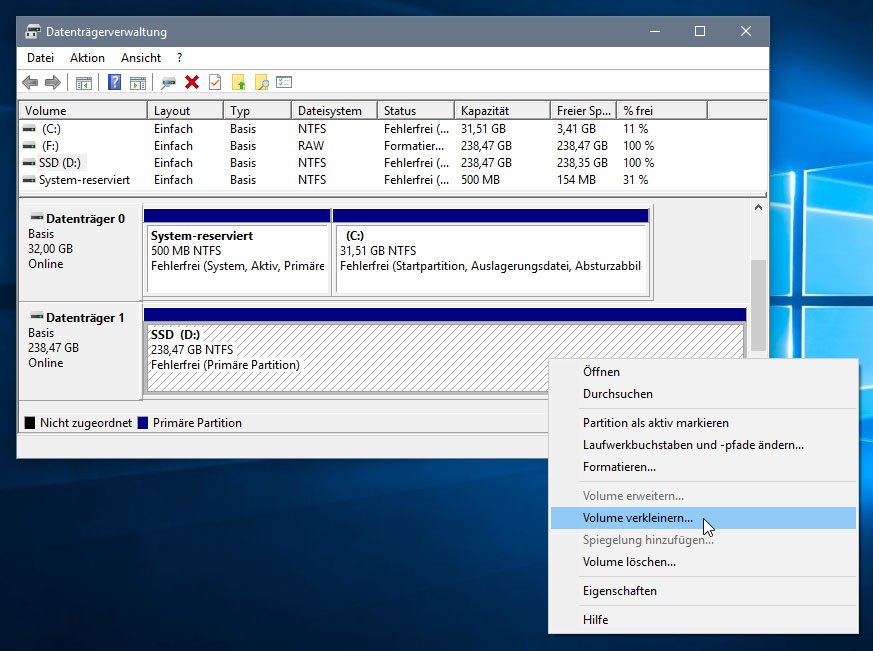Click the checklist settings toolbar icon
873x651 pixels.
pos(284,82)
